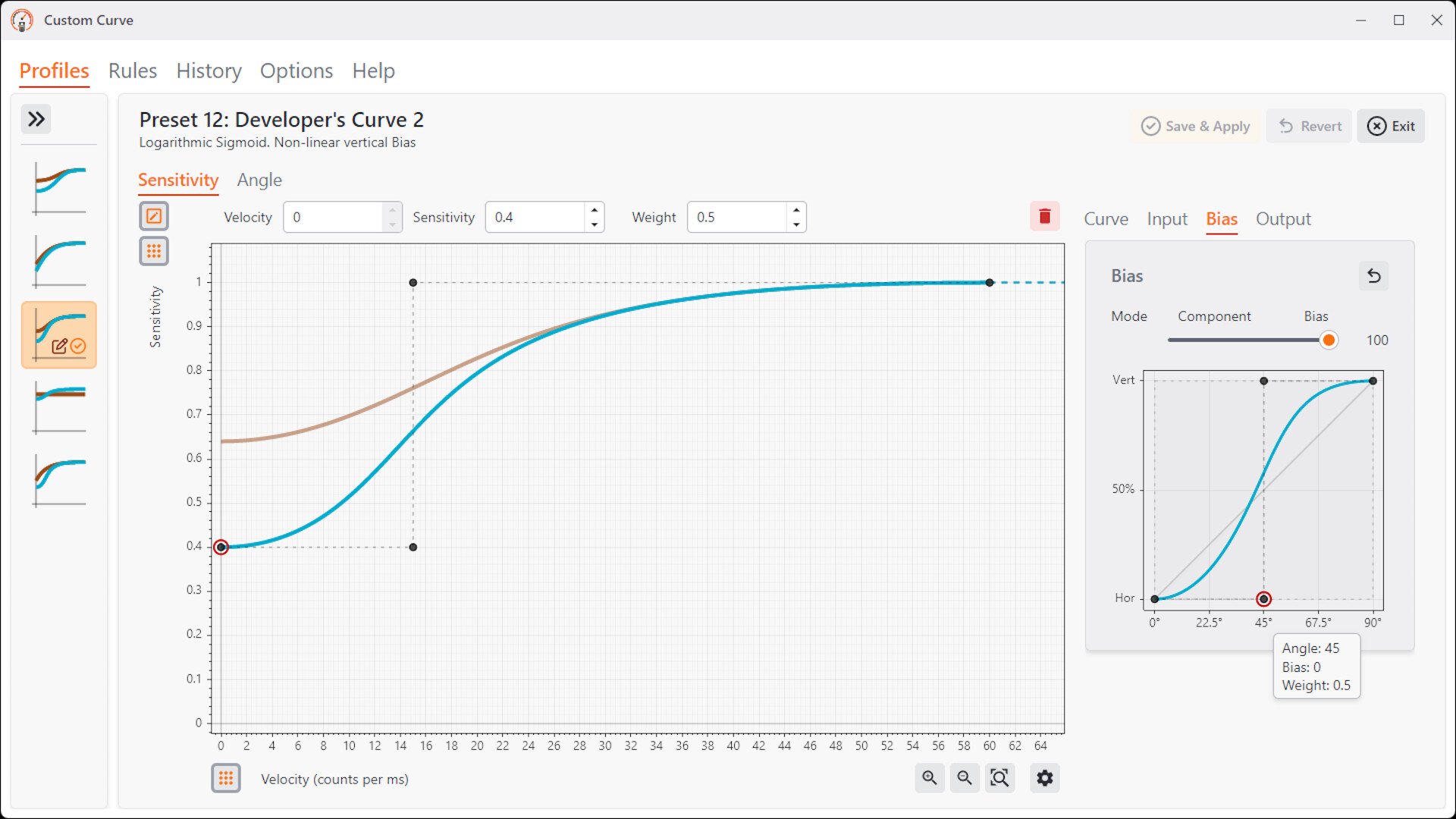Click the red trash delete icon
1456x819 pixels.
(x=1044, y=216)
